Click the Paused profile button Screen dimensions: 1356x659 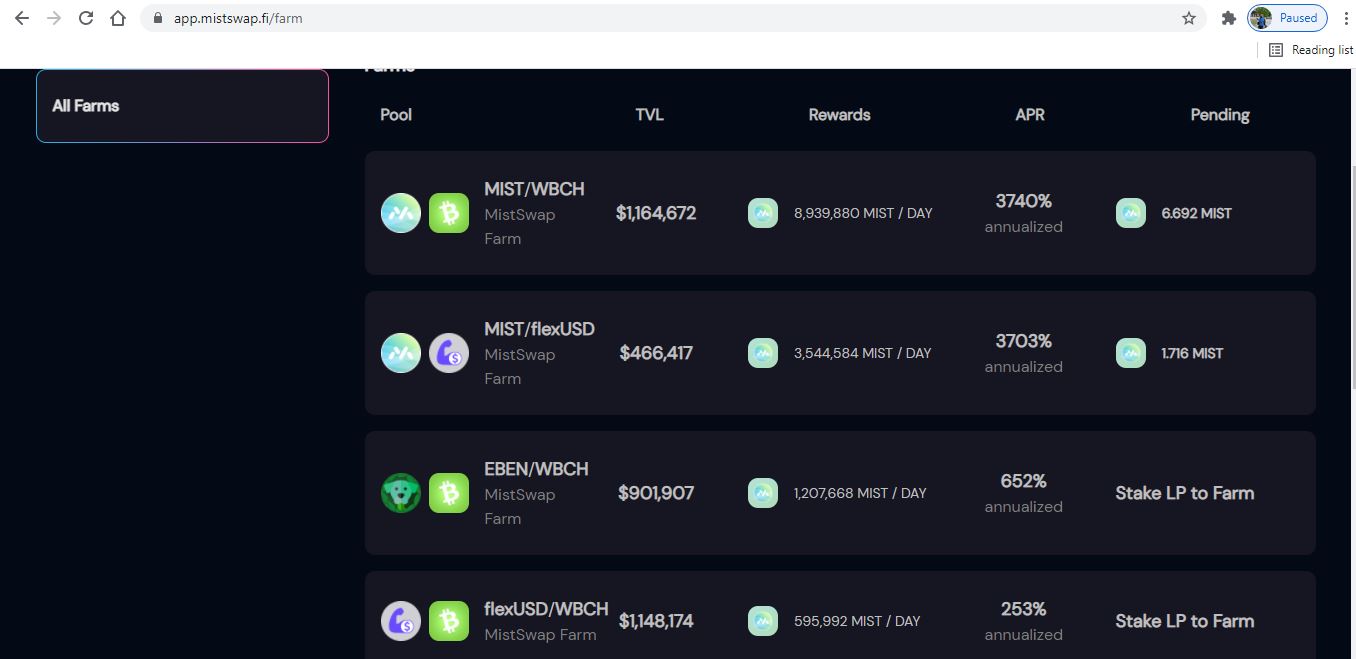coord(1287,18)
